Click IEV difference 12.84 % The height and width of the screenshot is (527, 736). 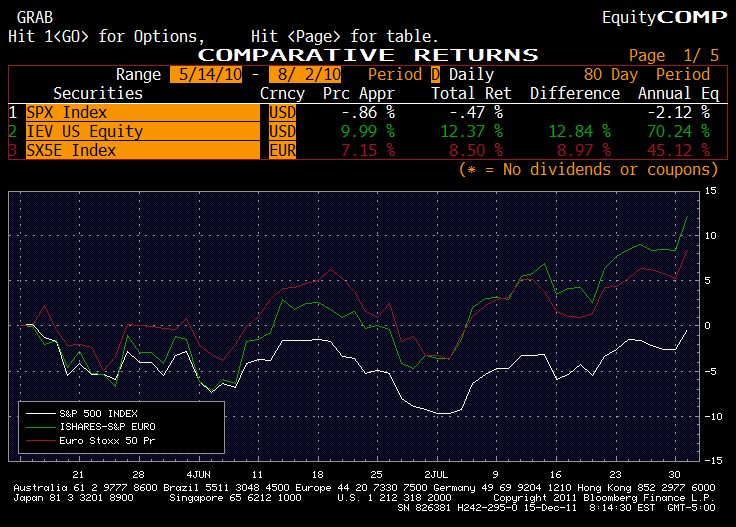click(580, 131)
